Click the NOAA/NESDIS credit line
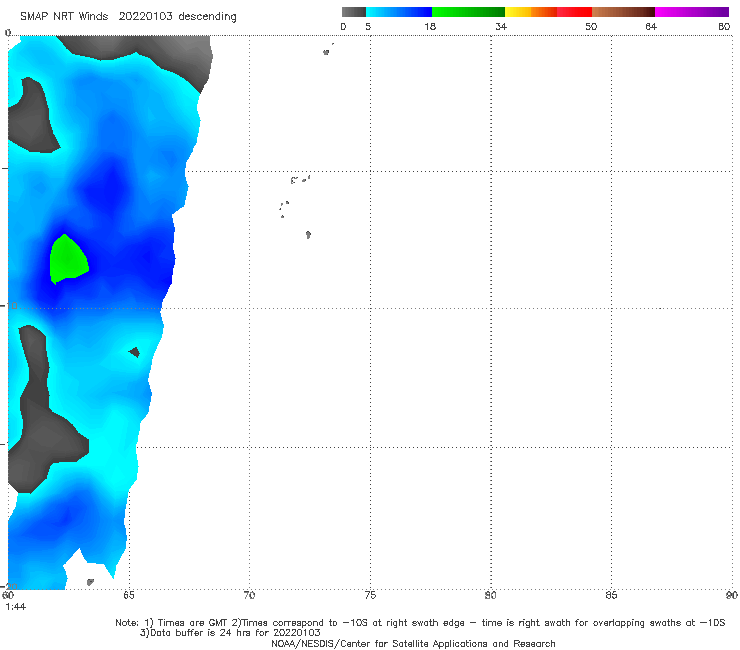 click(413, 643)
